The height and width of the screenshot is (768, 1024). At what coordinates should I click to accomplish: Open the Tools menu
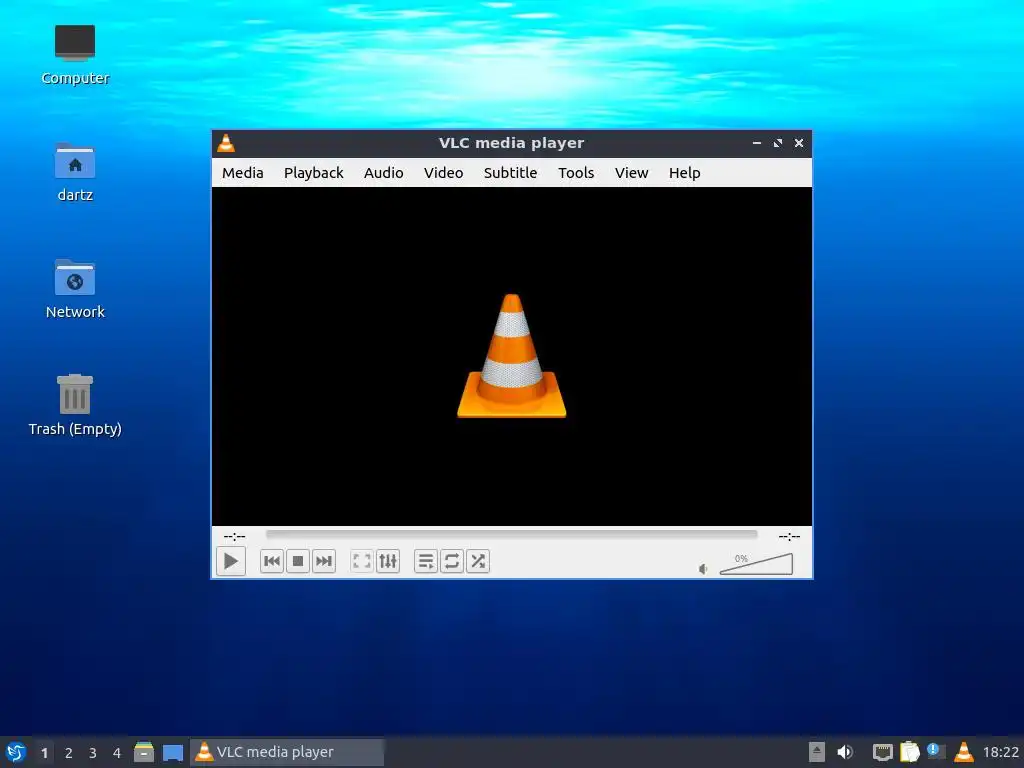tap(576, 173)
